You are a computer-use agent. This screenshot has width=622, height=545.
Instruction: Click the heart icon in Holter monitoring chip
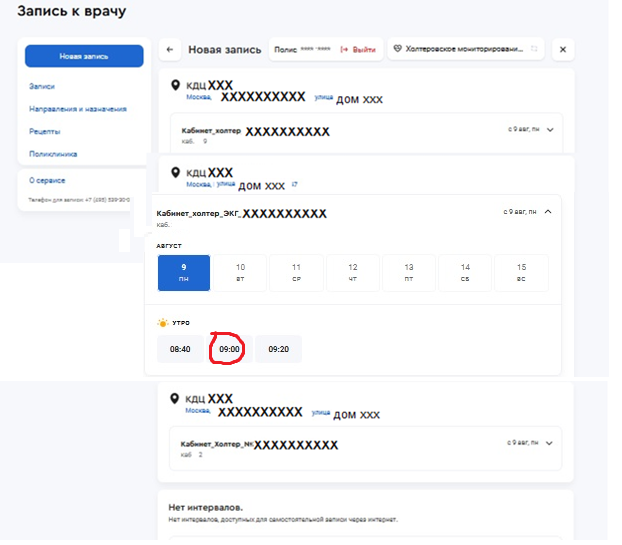point(397,49)
